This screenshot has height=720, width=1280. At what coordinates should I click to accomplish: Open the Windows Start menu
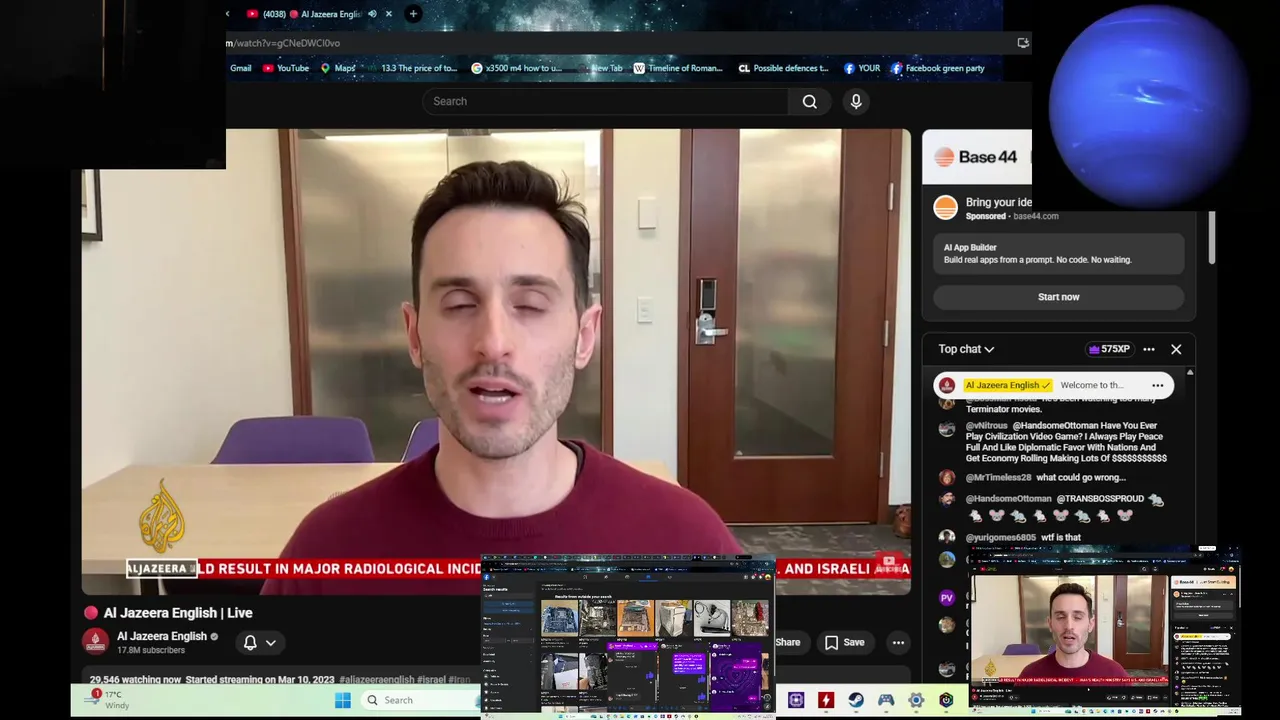point(342,700)
